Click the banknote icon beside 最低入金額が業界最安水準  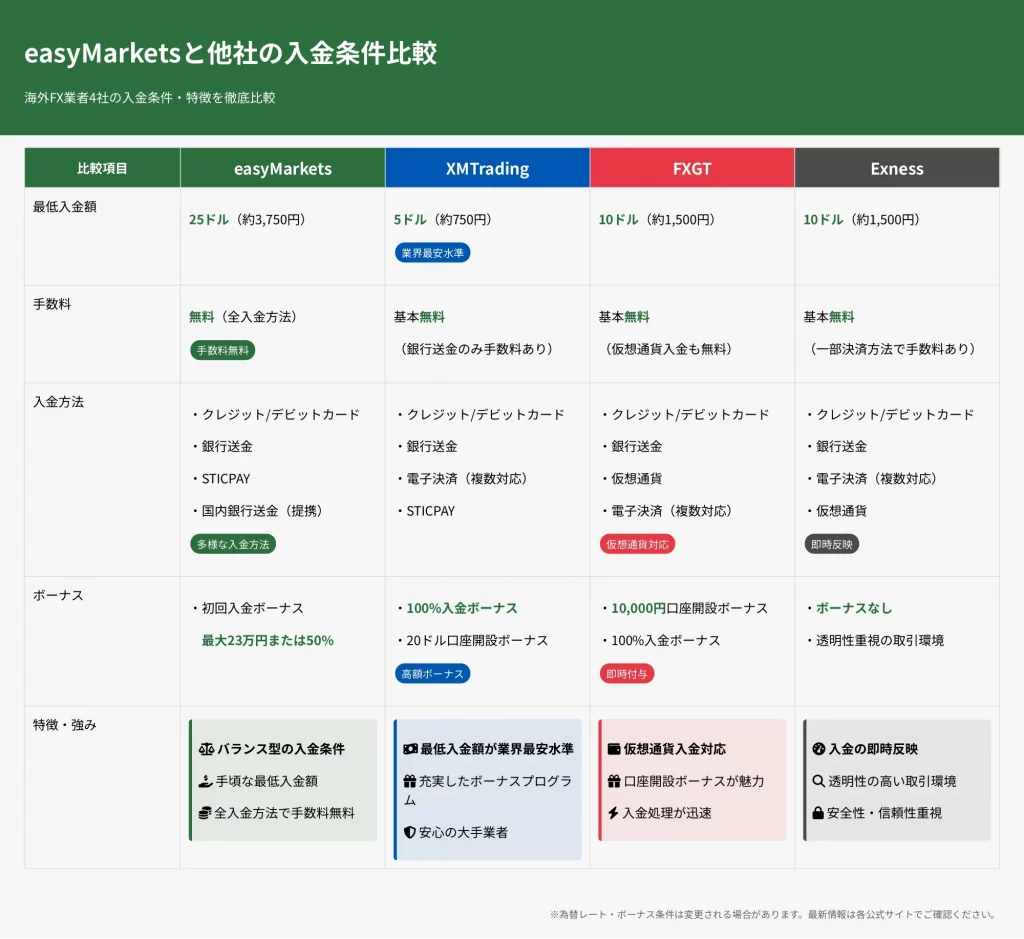[x=410, y=749]
